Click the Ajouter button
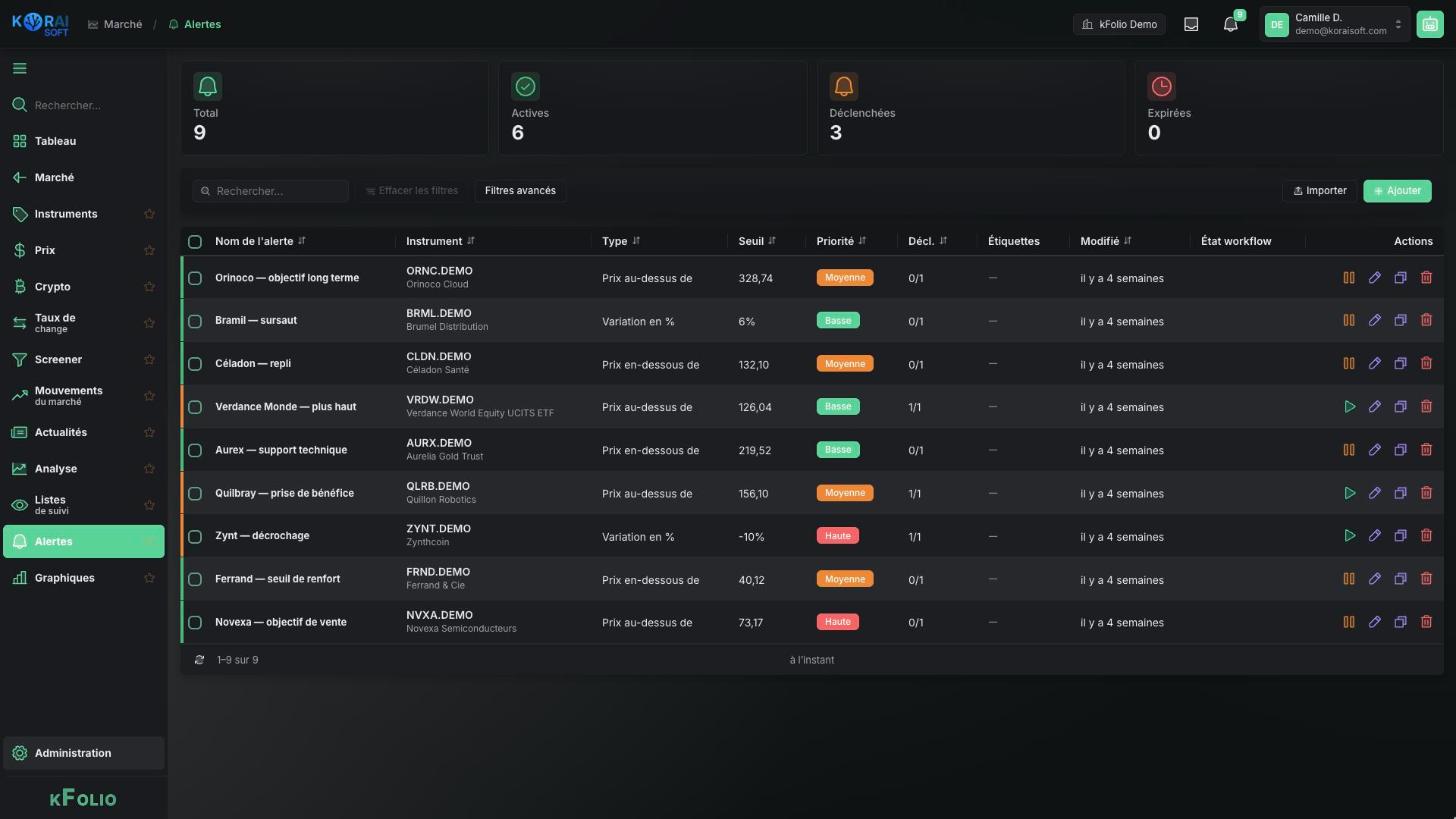Image resolution: width=1456 pixels, height=819 pixels. (x=1397, y=191)
